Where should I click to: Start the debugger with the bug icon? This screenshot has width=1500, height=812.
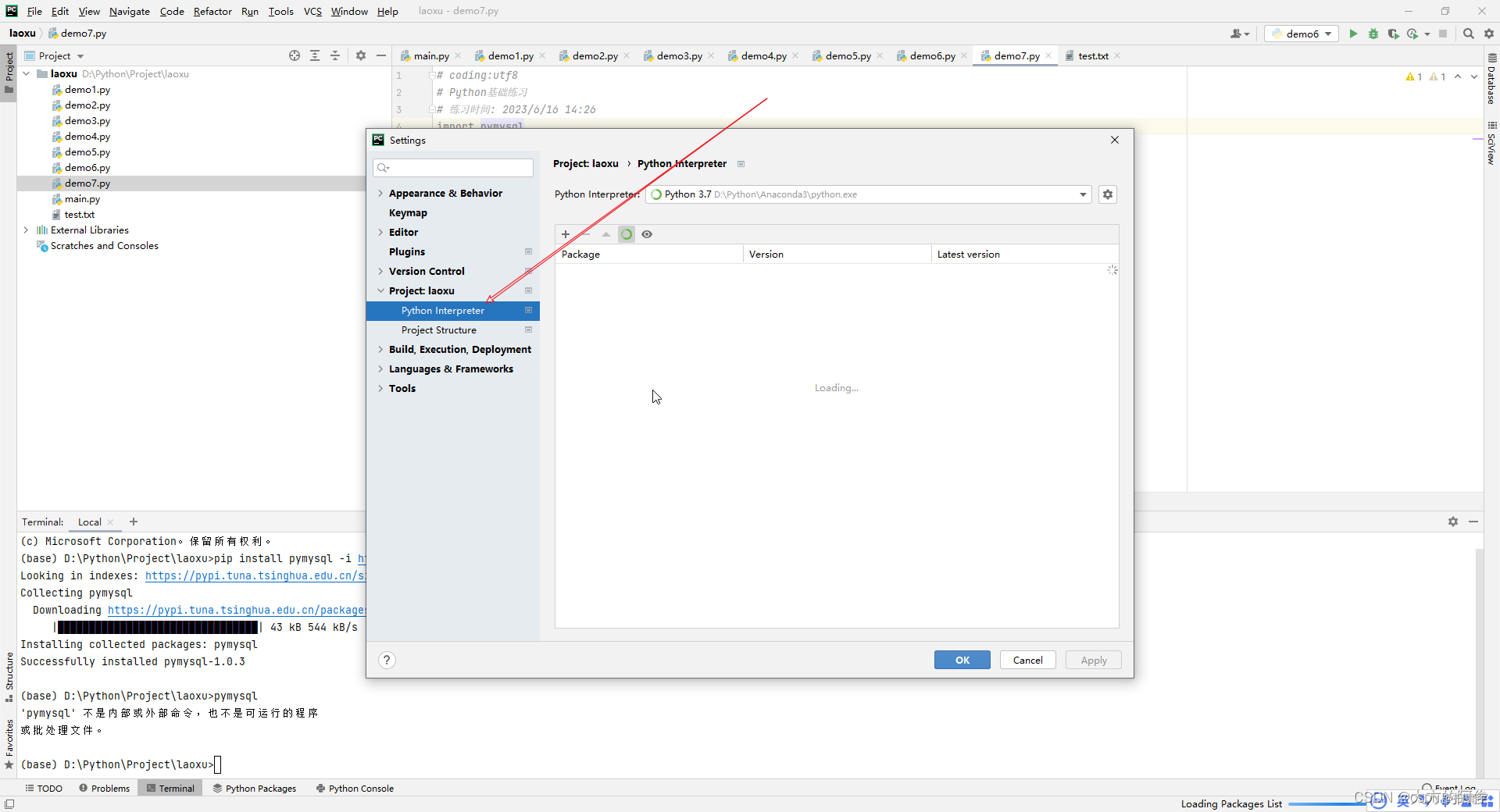pyautogui.click(x=1373, y=34)
